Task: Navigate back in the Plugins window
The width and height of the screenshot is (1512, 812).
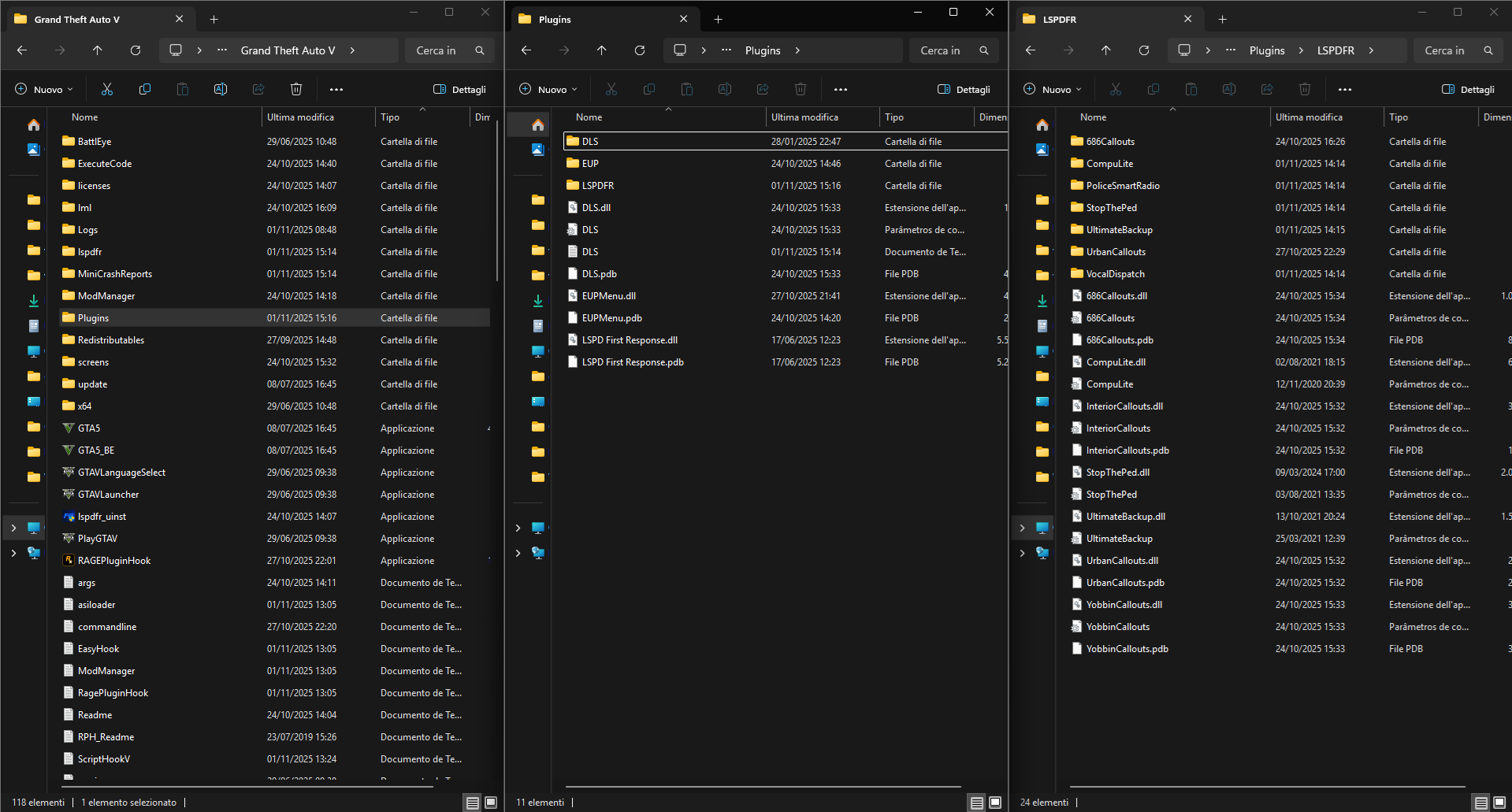Action: [x=526, y=50]
